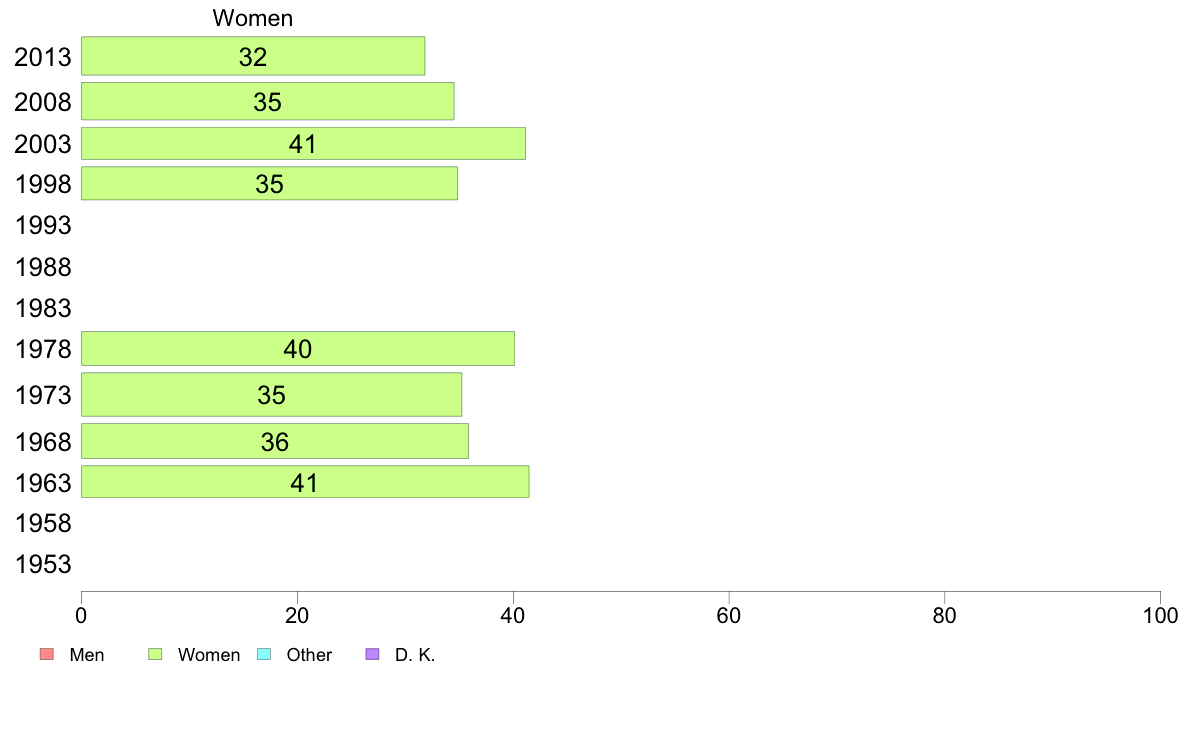The width and height of the screenshot is (1188, 736).
Task: Click the Other legend color swatch
Action: (x=264, y=654)
